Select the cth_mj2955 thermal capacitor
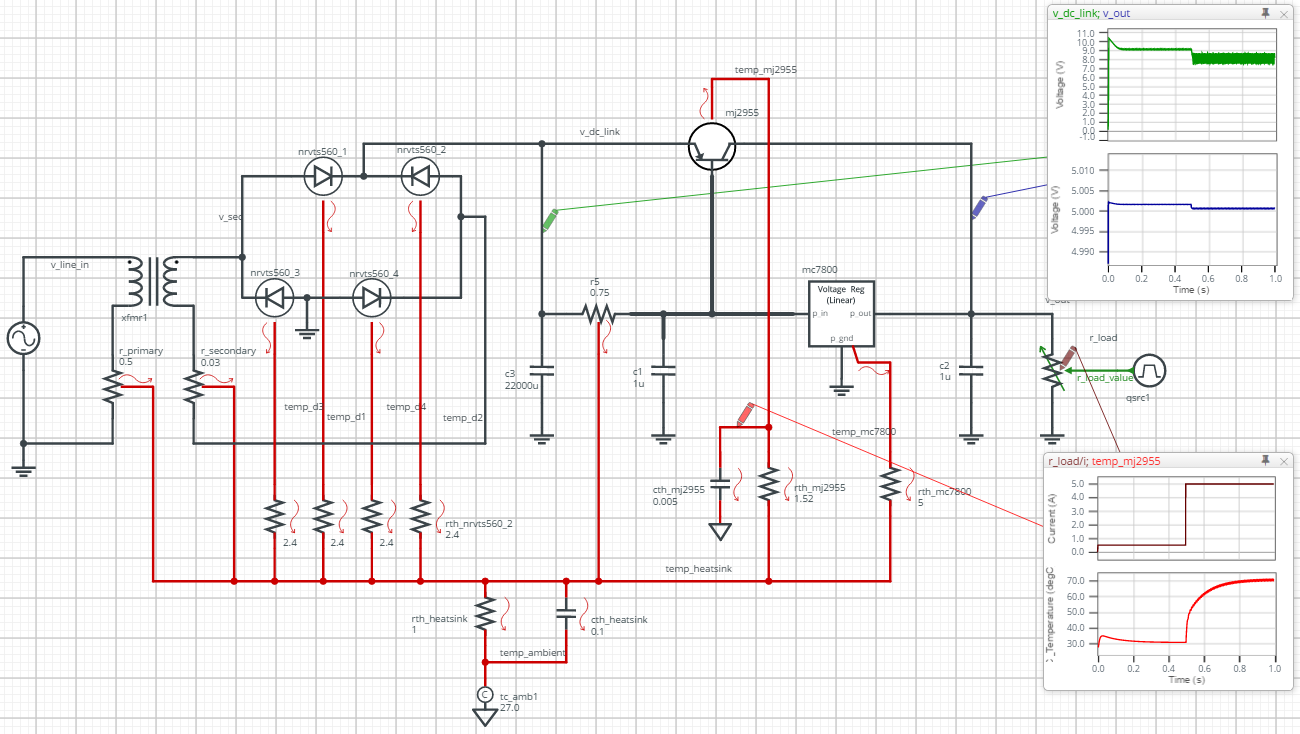Screen dimensions: 1300x734 [x=720, y=485]
